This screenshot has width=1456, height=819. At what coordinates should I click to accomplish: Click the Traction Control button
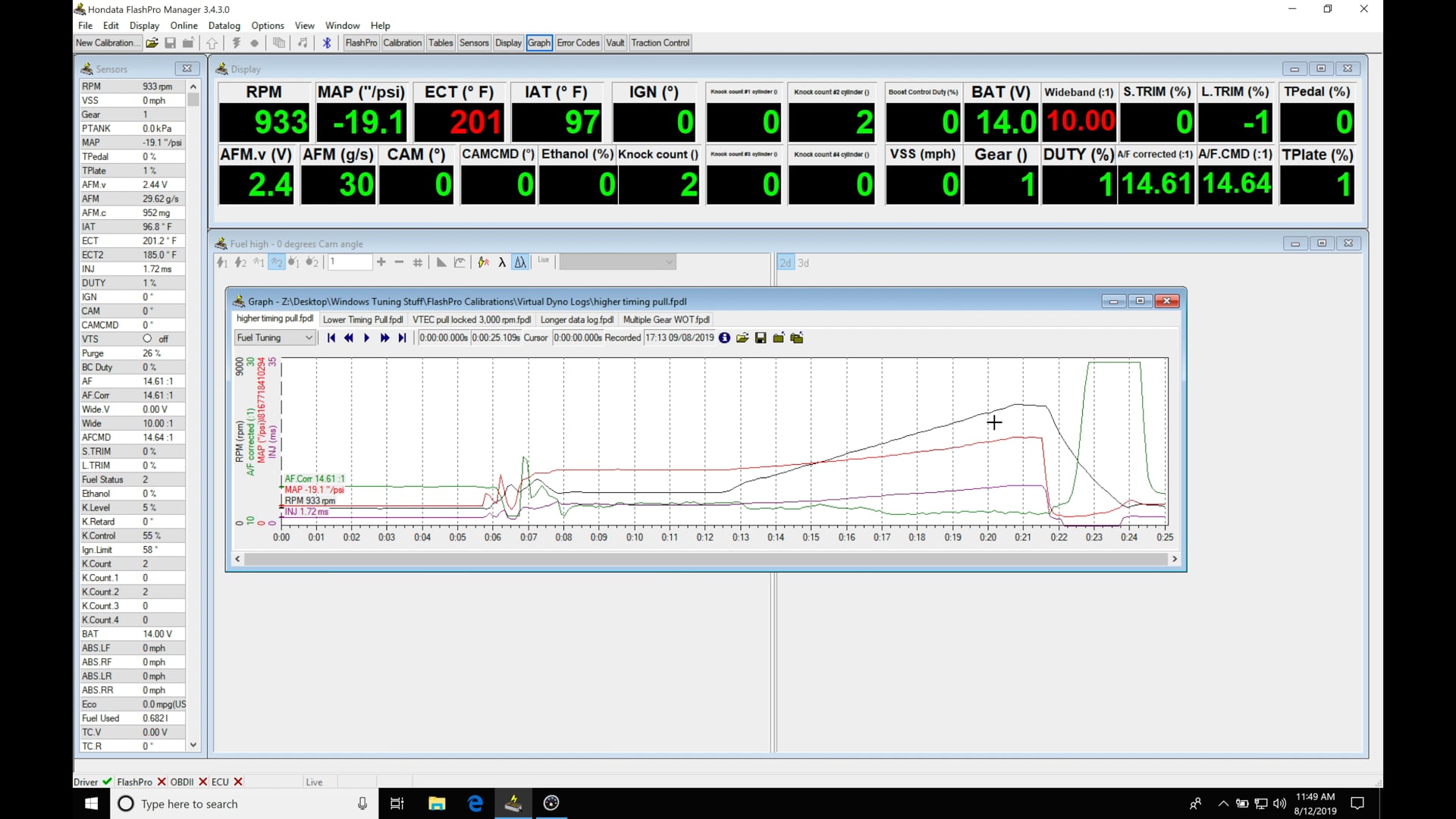click(660, 43)
